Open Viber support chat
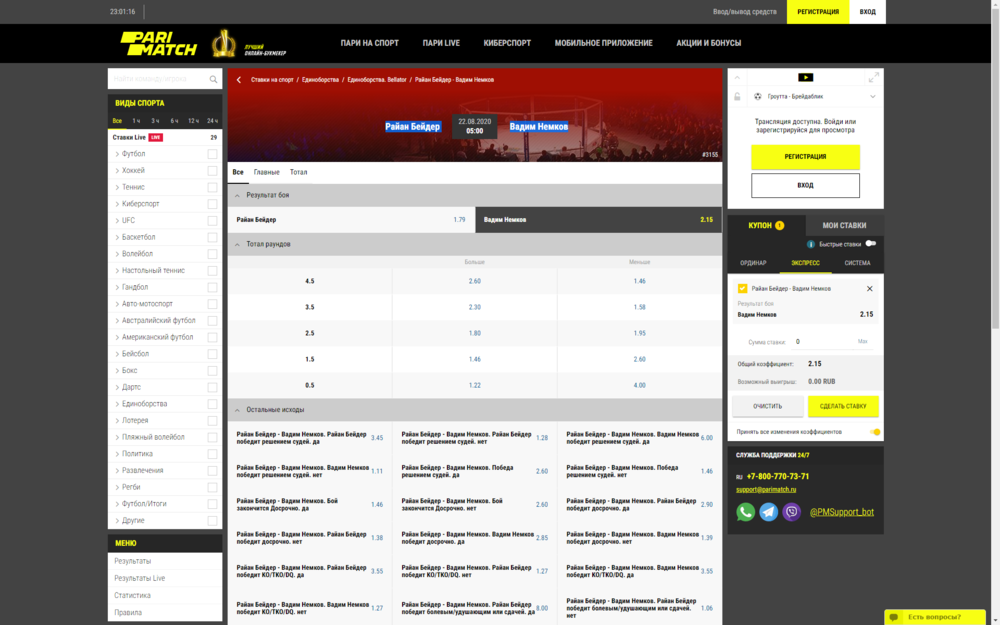This screenshot has width=1000, height=625. click(x=791, y=511)
